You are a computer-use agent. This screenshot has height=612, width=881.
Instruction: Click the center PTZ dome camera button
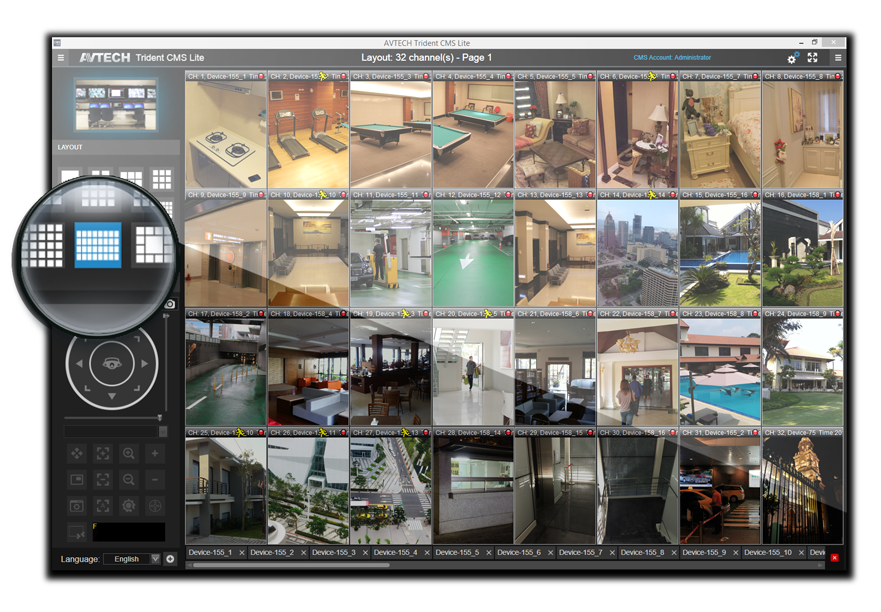(x=110, y=364)
